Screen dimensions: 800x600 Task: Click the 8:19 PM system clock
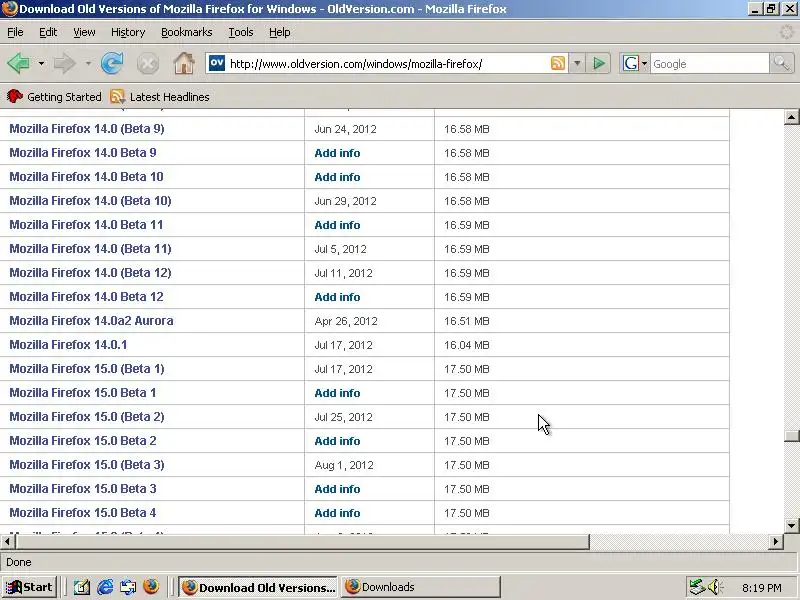click(762, 588)
